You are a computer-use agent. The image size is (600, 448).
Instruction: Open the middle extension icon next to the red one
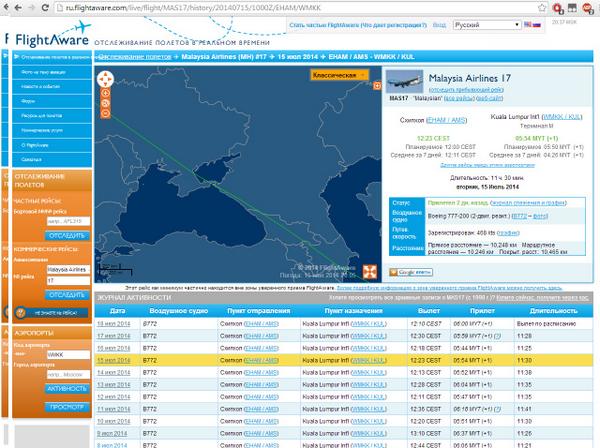572,8
